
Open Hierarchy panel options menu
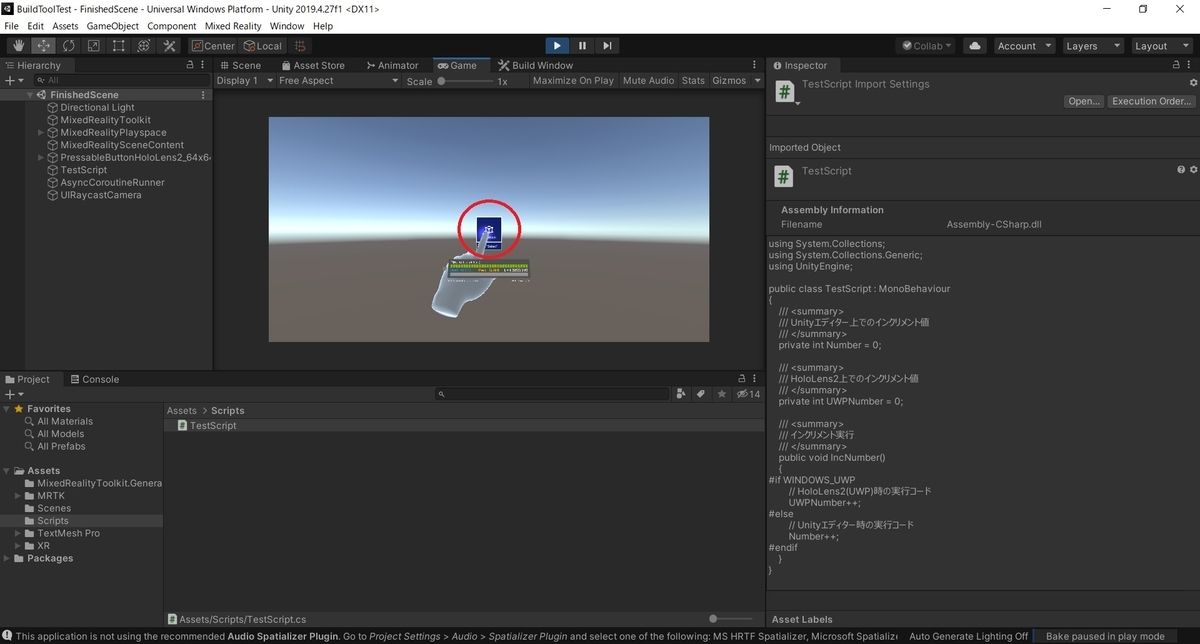tap(204, 65)
